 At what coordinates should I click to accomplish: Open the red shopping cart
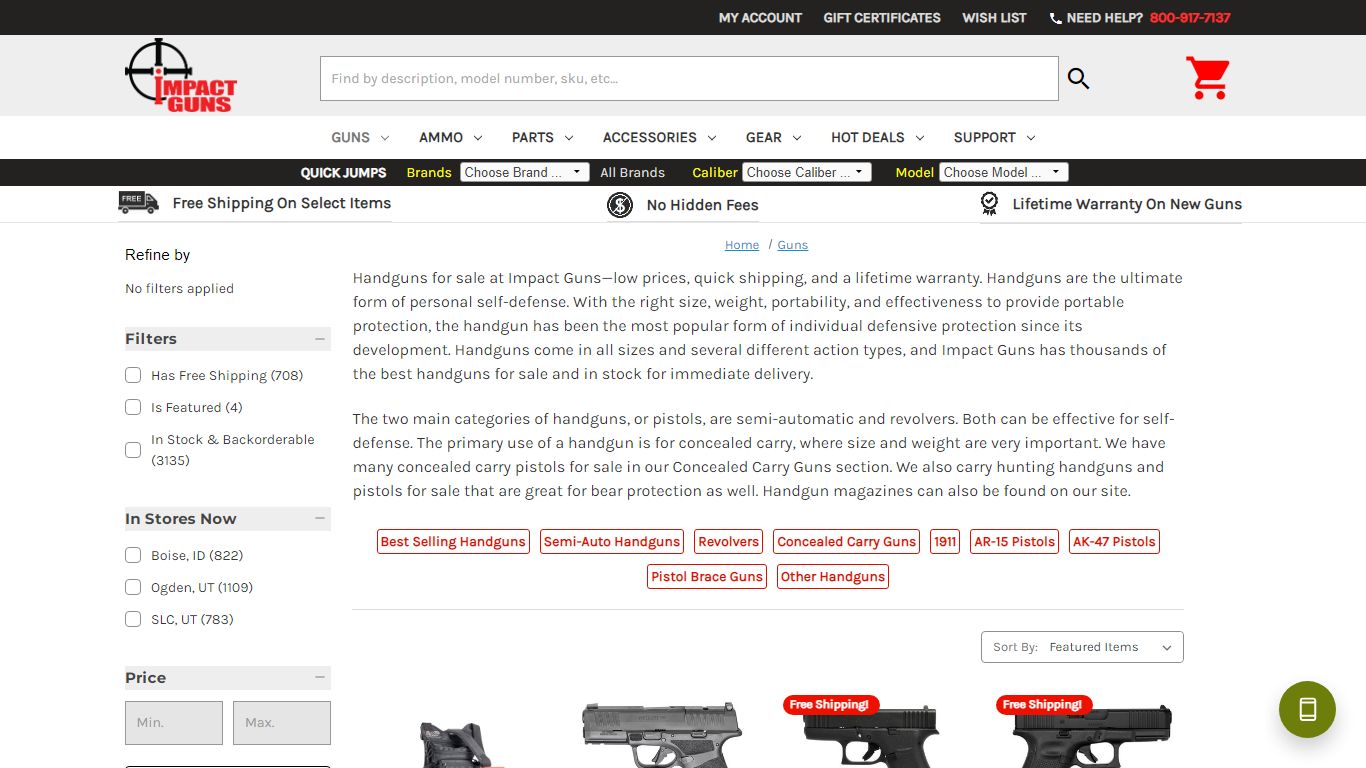point(1208,77)
